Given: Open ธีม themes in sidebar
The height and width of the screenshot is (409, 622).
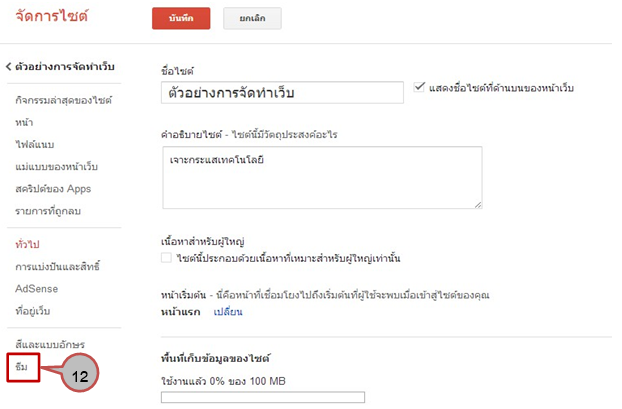Looking at the screenshot, I should [x=21, y=367].
